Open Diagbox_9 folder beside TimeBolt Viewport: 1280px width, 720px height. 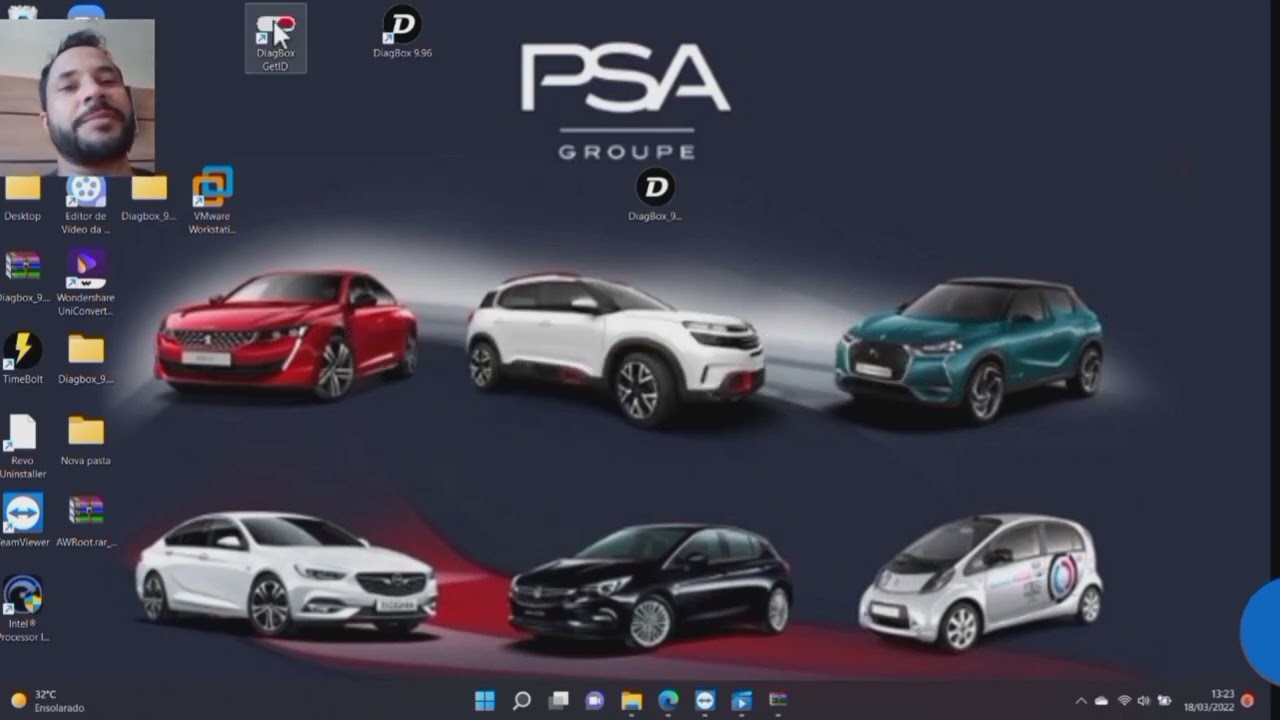point(86,358)
